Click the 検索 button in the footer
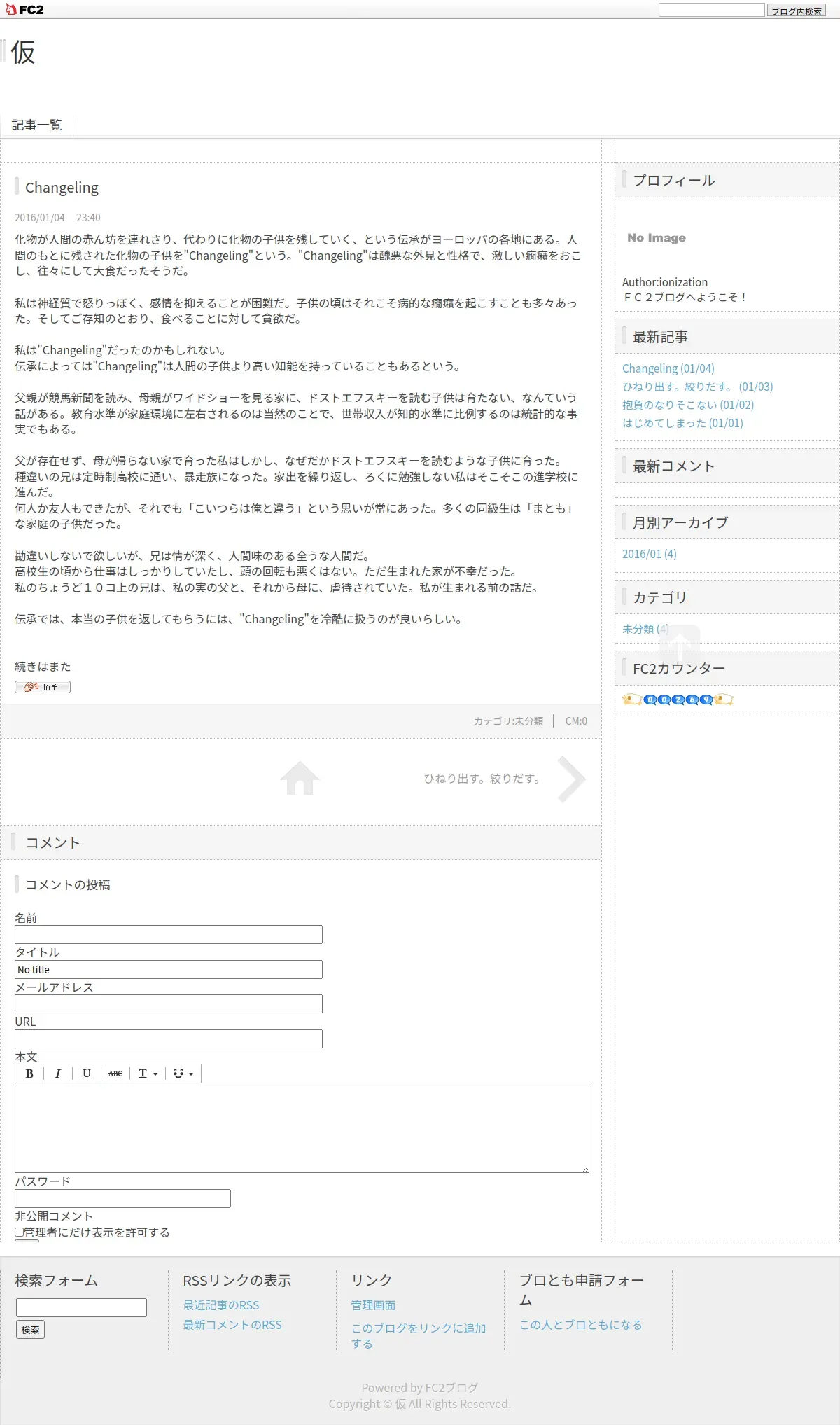Screen dimensions: 840x1425 pyautogui.click(x=30, y=1329)
